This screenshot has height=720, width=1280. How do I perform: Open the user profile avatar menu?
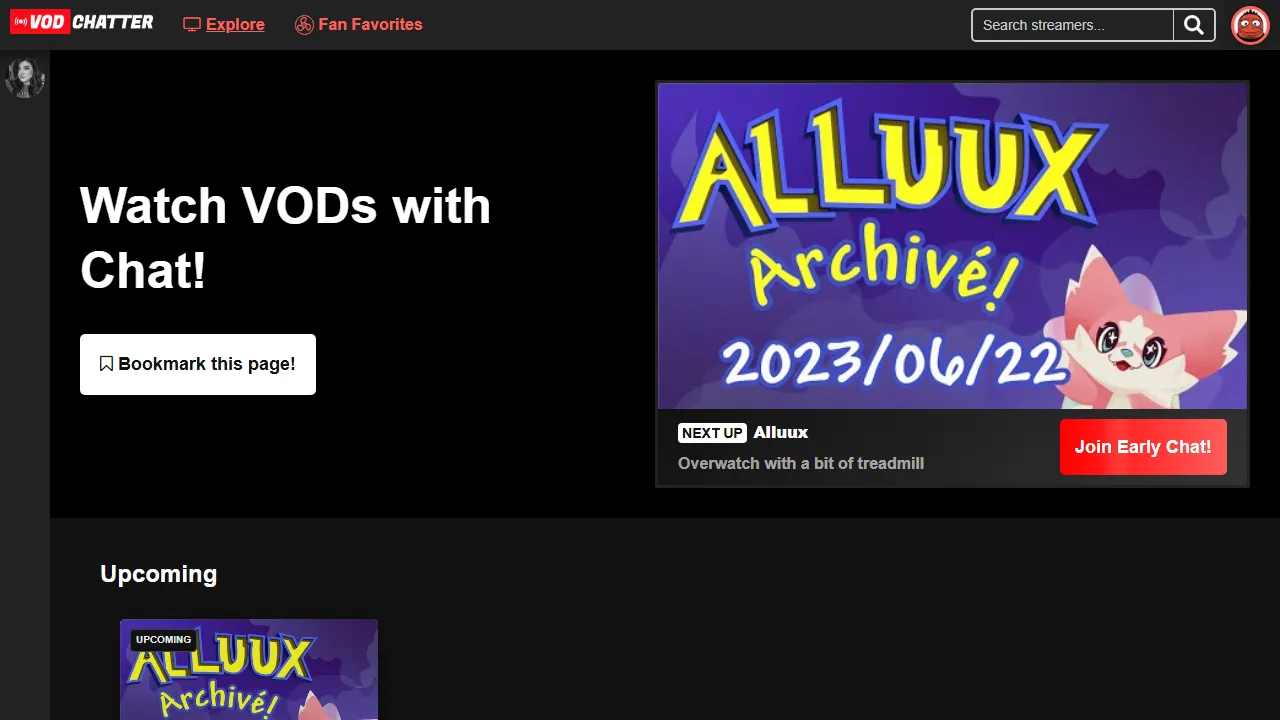point(1249,25)
